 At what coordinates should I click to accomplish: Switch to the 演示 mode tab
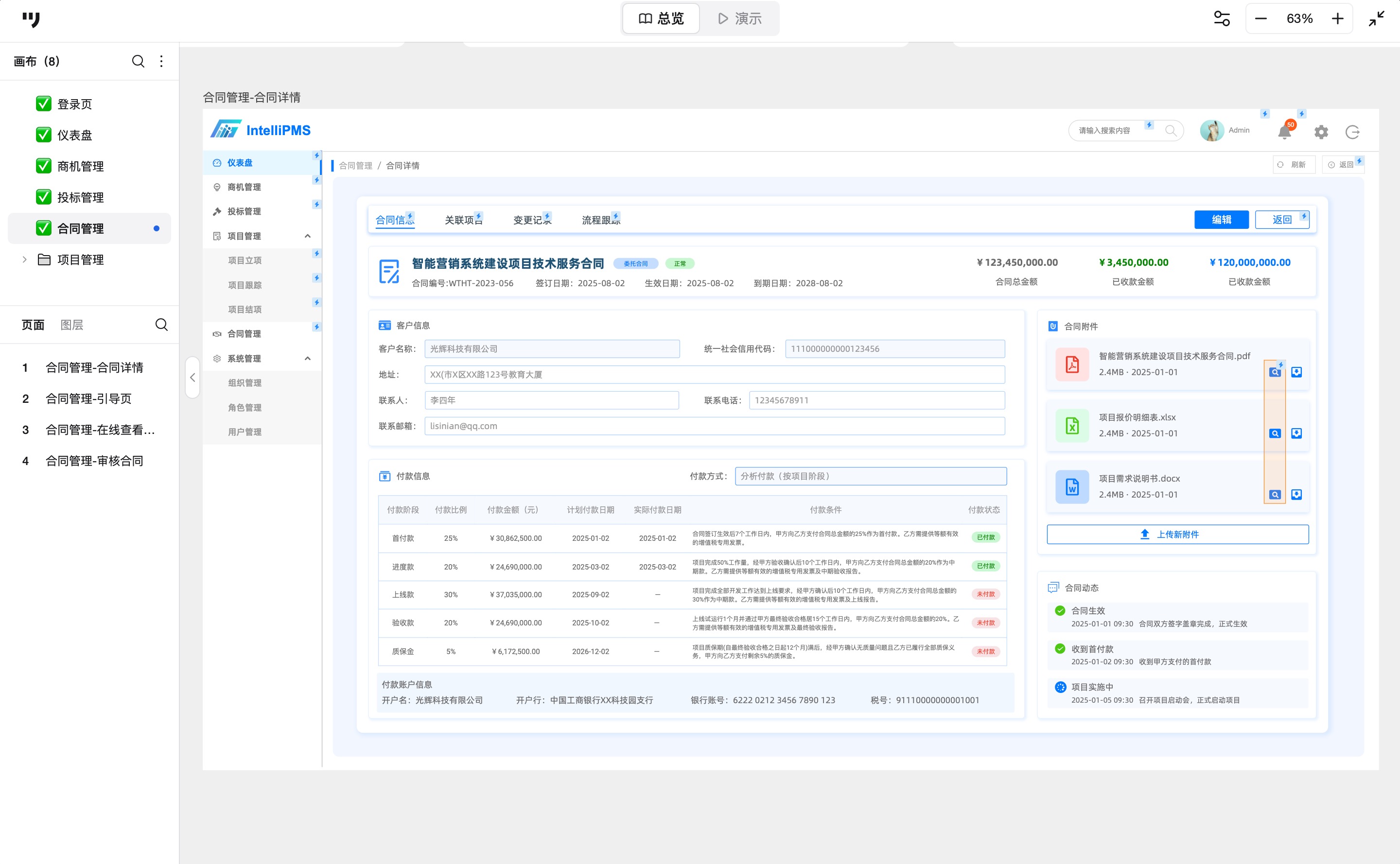pos(740,18)
